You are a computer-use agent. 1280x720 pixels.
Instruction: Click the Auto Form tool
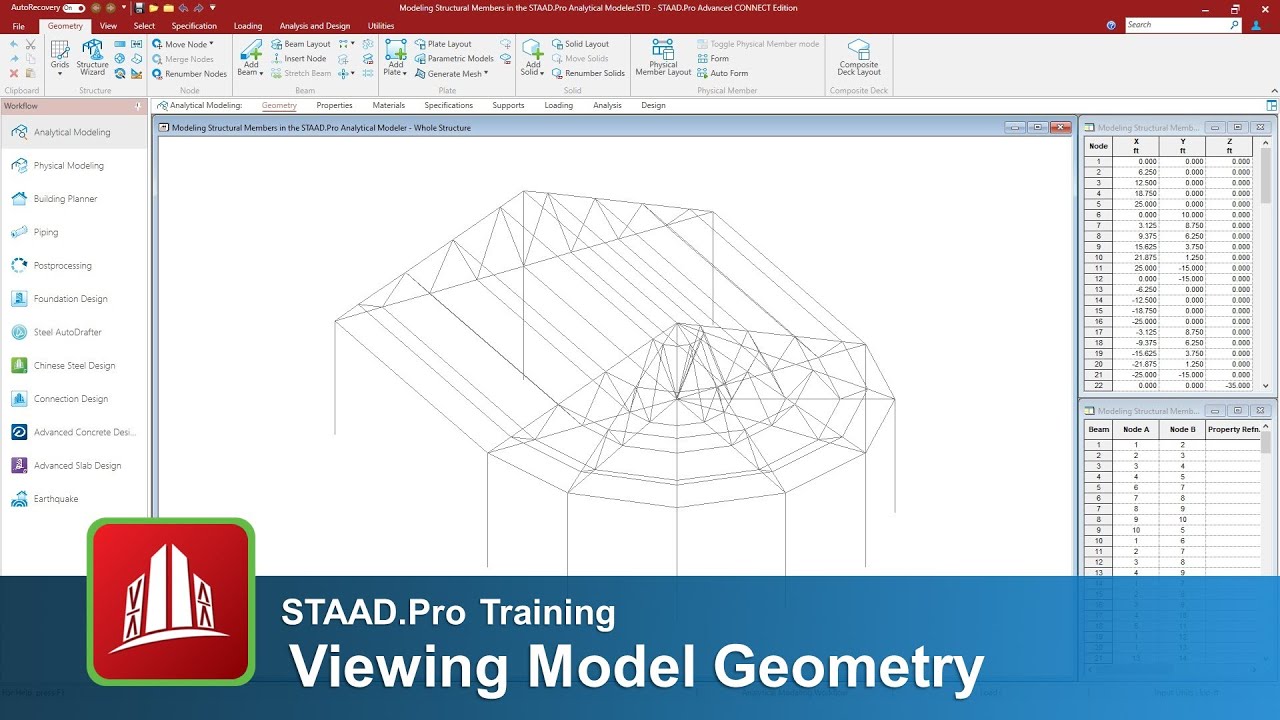[x=722, y=73]
